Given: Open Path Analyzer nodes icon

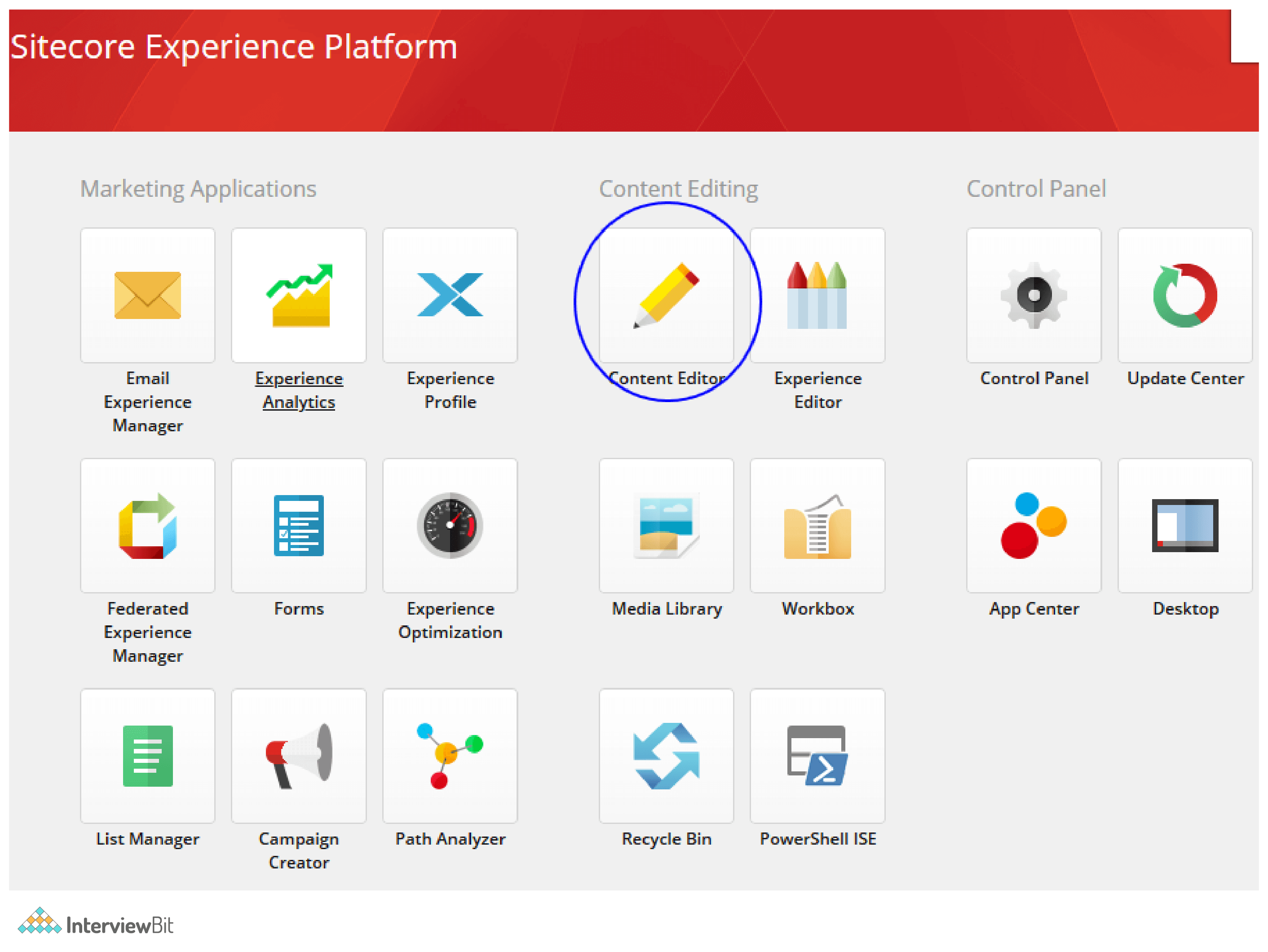Looking at the screenshot, I should [x=450, y=756].
